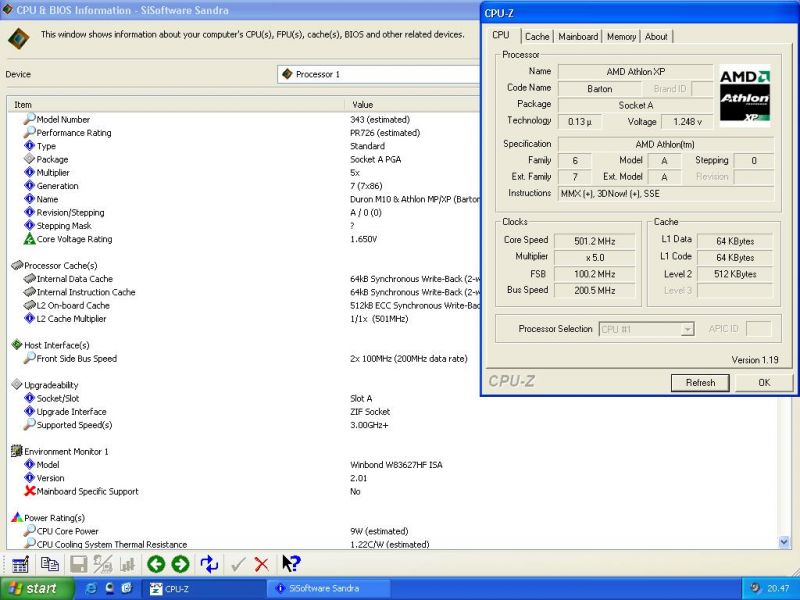Screen dimensions: 800x600
Task: Go back with the green left arrow
Action: point(156,564)
